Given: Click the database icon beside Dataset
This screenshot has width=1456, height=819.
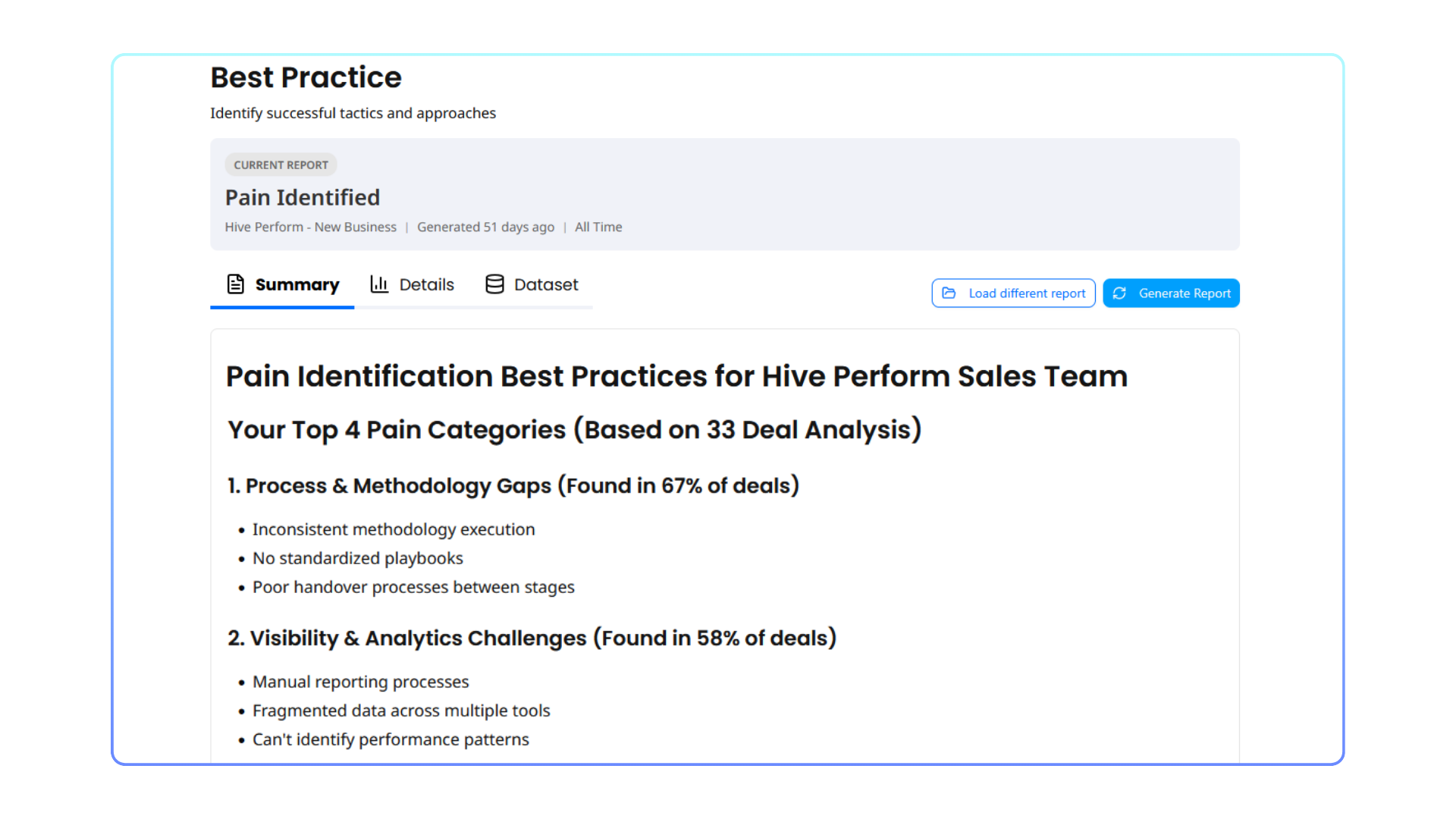Looking at the screenshot, I should 494,284.
